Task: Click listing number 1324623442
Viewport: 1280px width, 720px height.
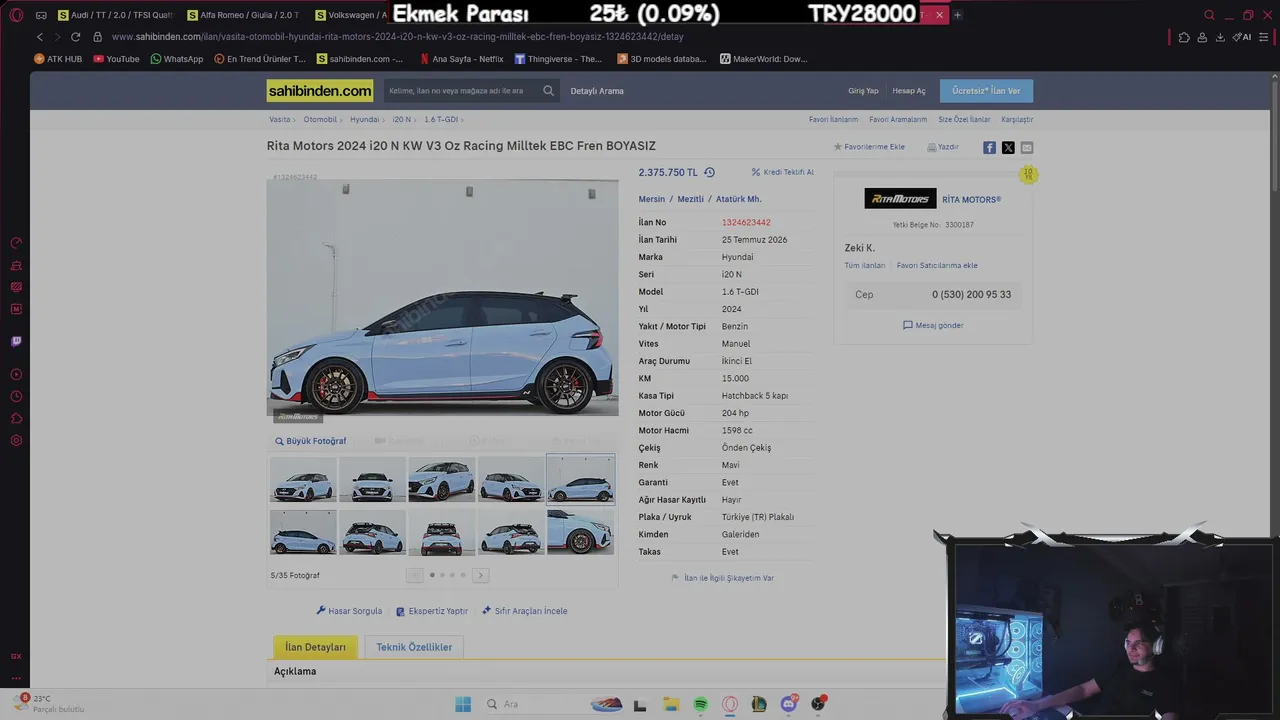Action: coord(746,223)
